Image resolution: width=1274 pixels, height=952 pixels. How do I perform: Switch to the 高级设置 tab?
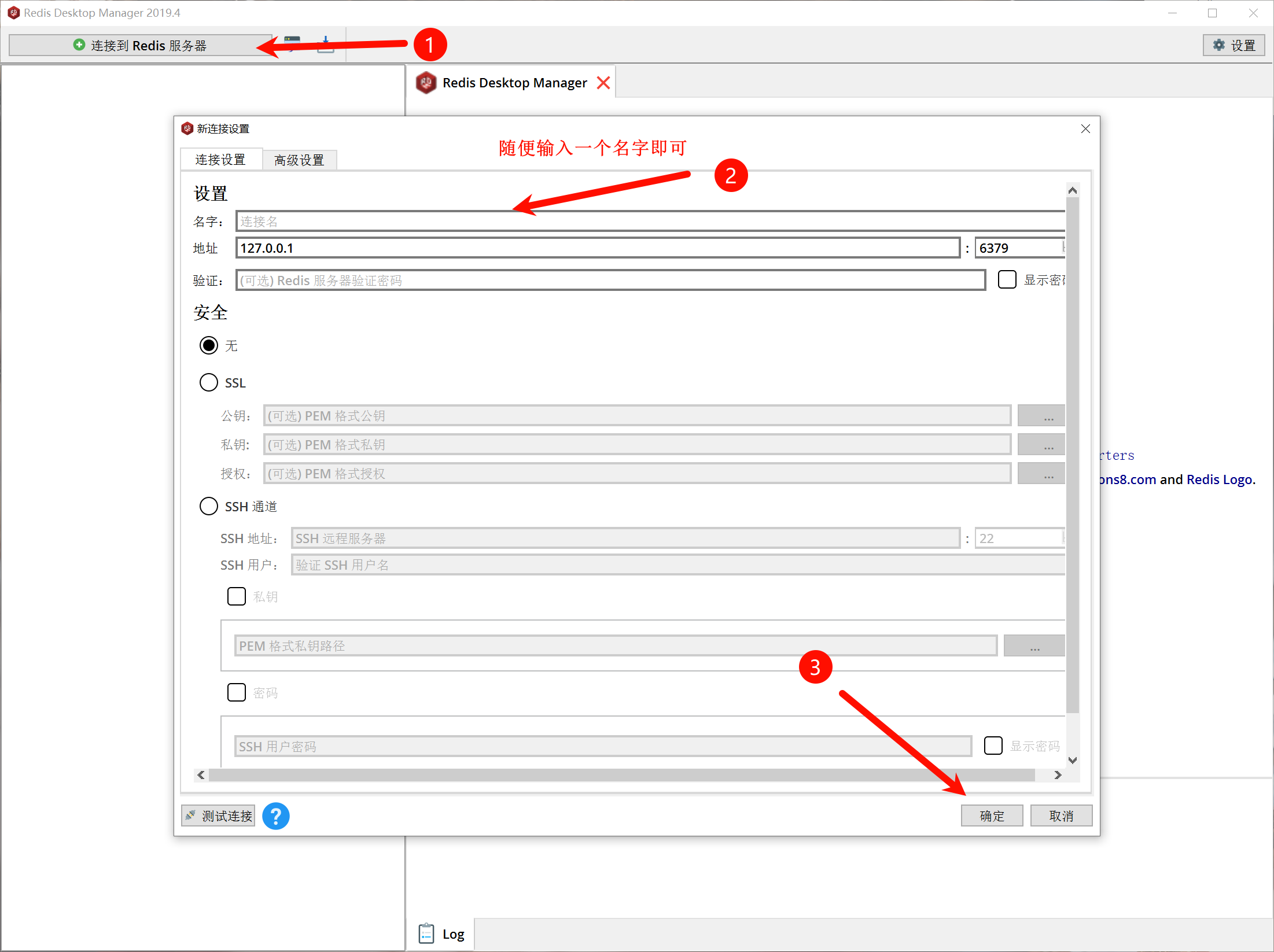299,160
